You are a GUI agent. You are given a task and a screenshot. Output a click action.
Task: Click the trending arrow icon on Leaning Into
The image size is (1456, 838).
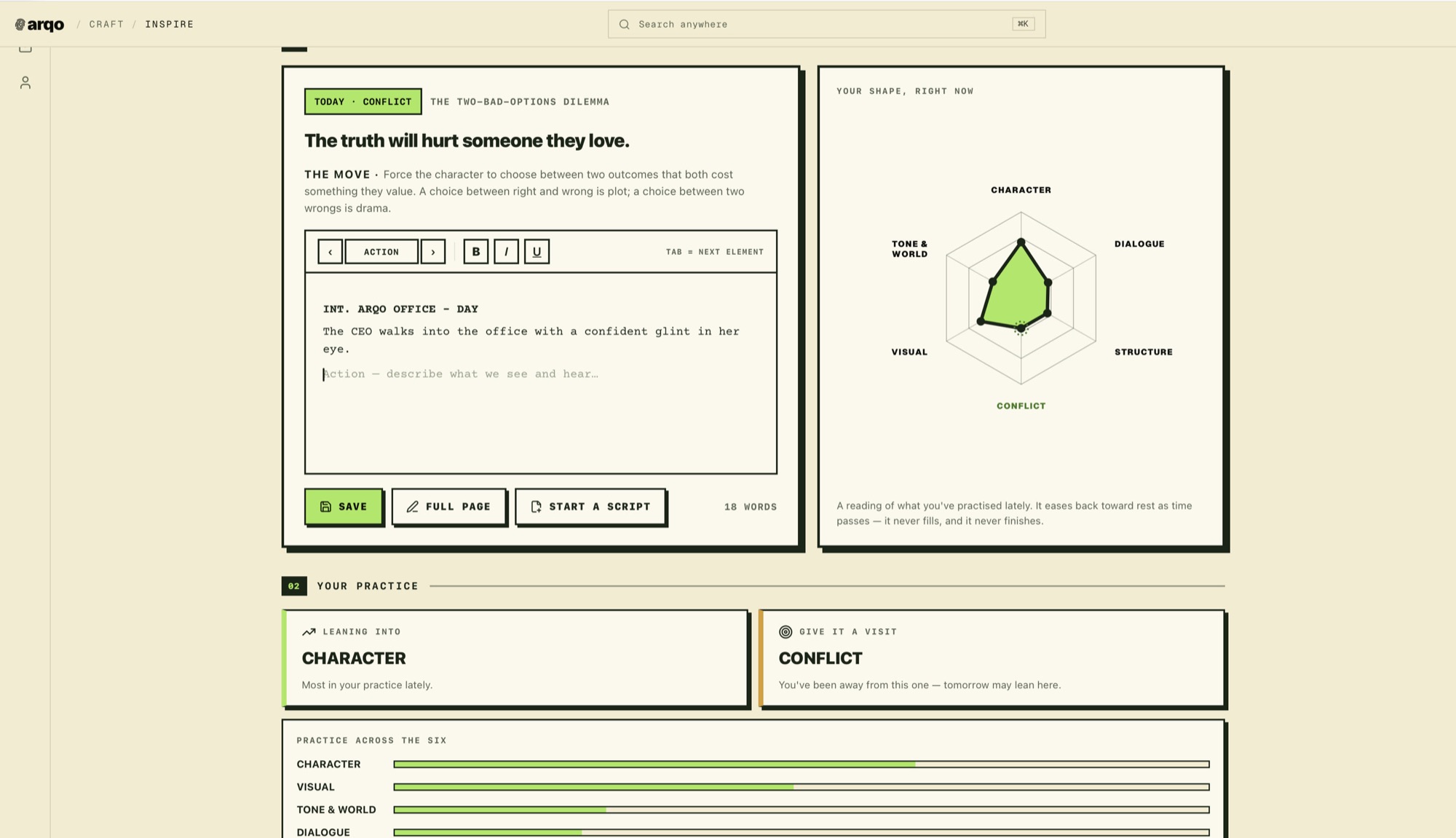[309, 632]
